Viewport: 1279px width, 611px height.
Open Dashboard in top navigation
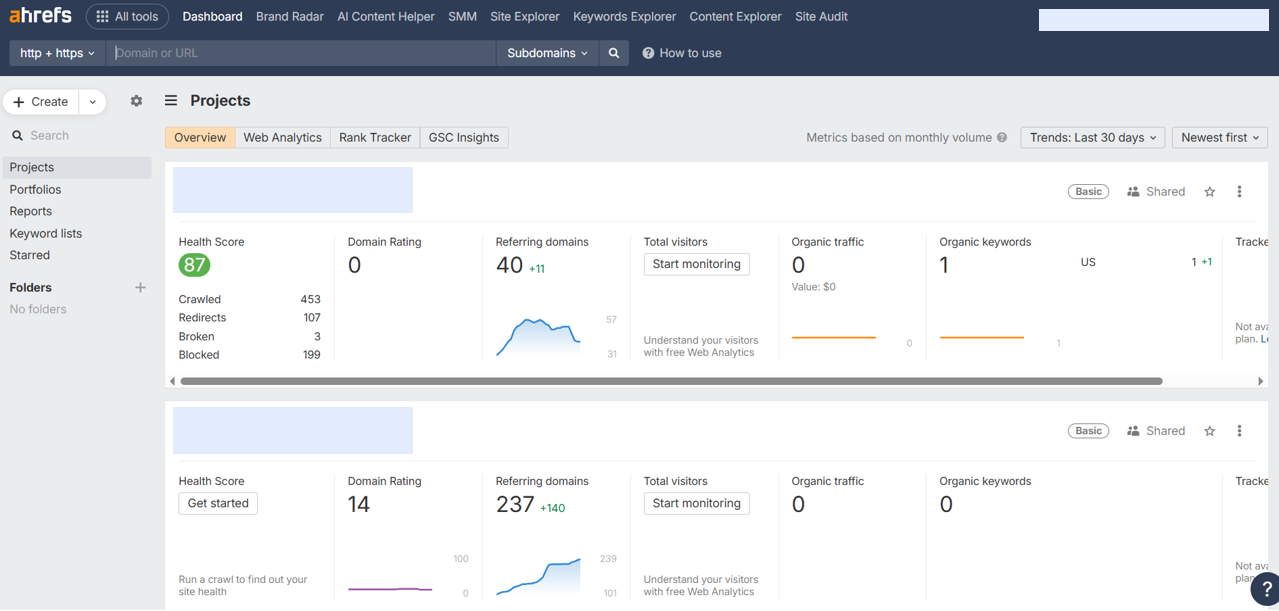pyautogui.click(x=213, y=16)
